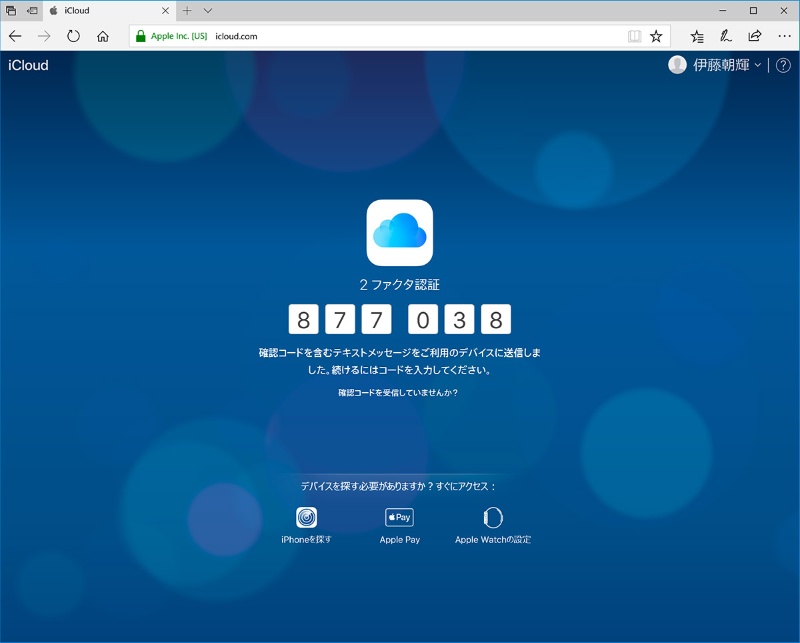This screenshot has width=800, height=643.
Task: Click the 2 ファクタ認証 heading
Action: pos(399,284)
